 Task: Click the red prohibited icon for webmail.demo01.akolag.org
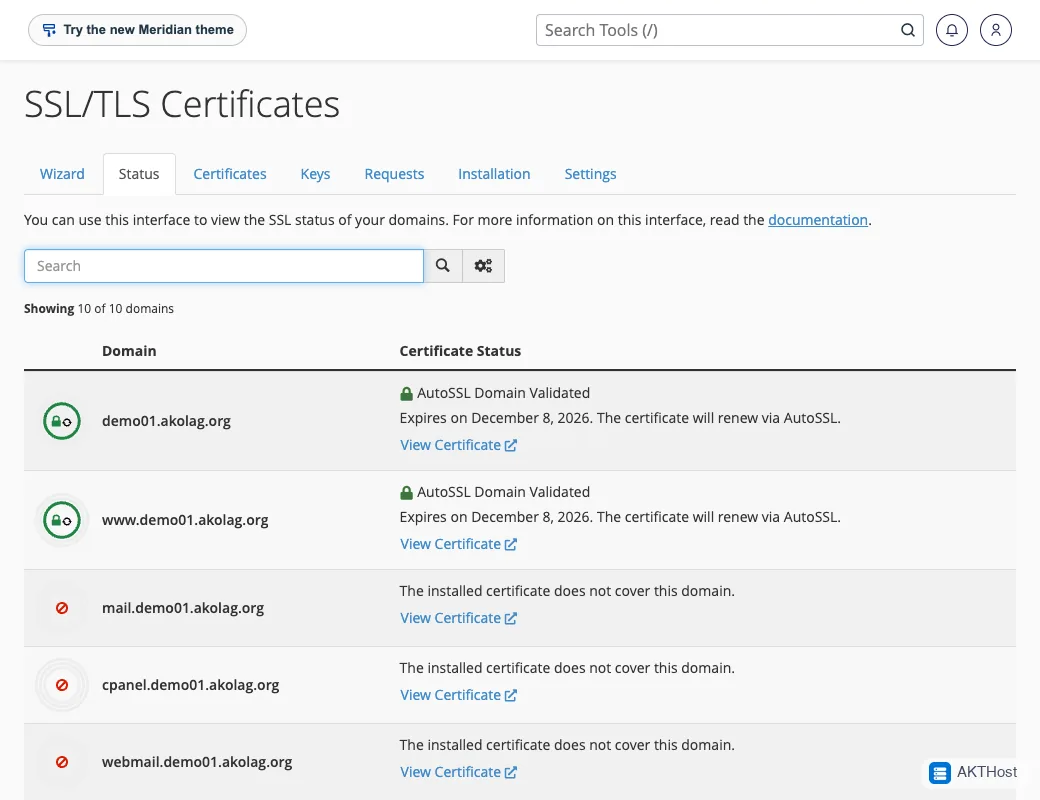point(62,762)
